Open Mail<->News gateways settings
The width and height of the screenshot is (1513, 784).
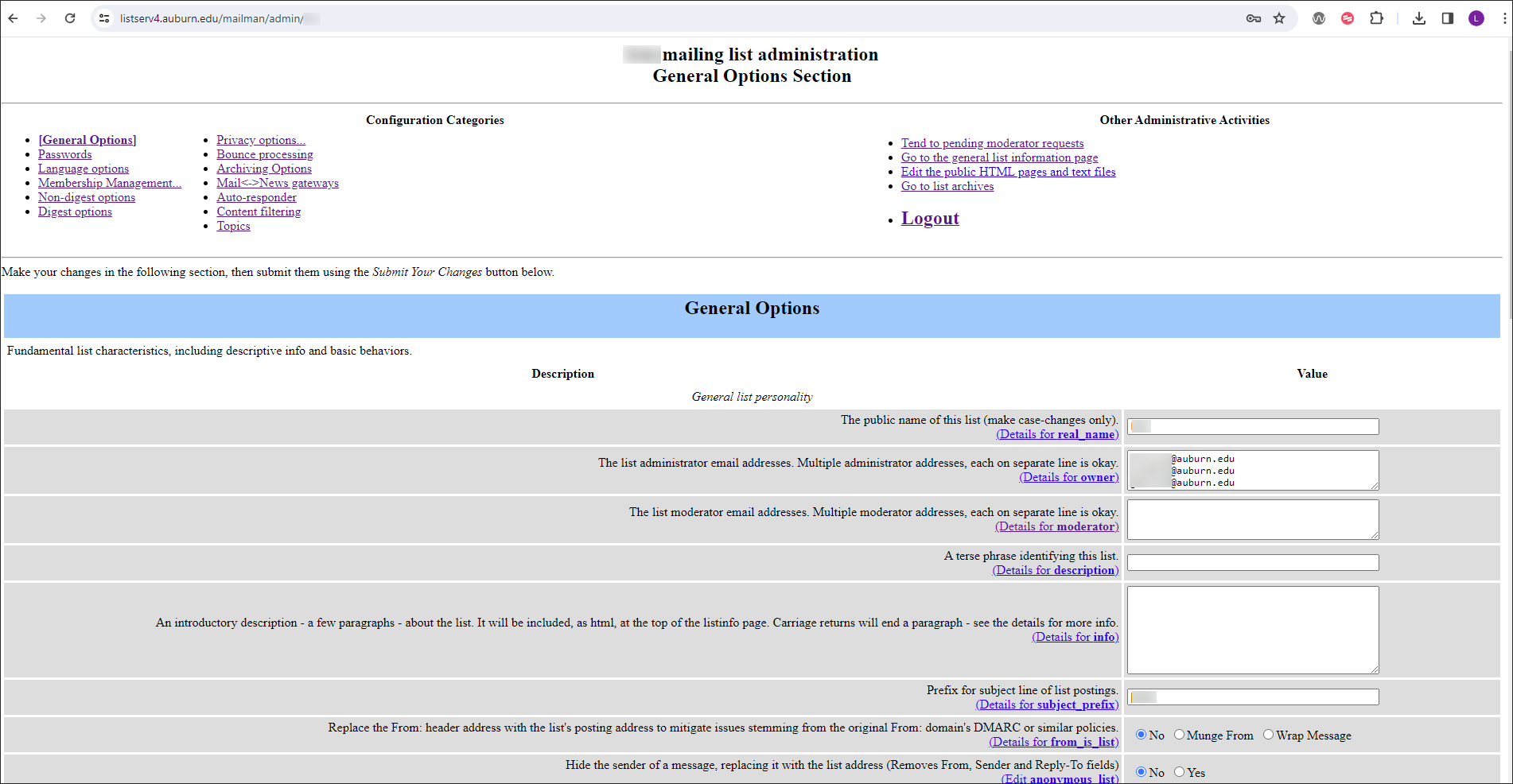(x=277, y=183)
